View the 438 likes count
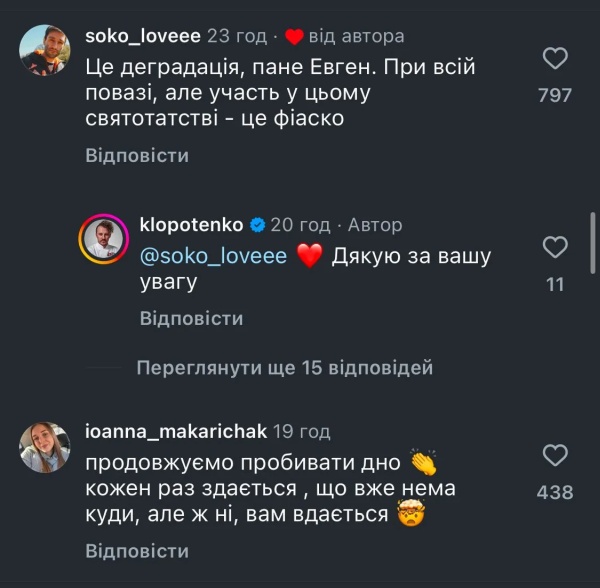The image size is (600, 588). click(x=555, y=492)
